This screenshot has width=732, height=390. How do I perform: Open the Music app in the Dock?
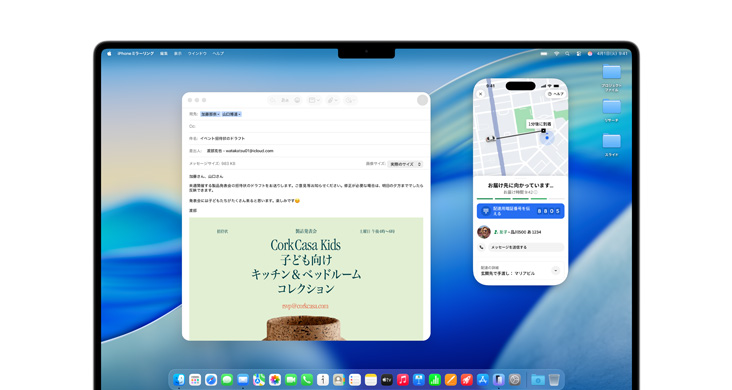click(x=402, y=380)
